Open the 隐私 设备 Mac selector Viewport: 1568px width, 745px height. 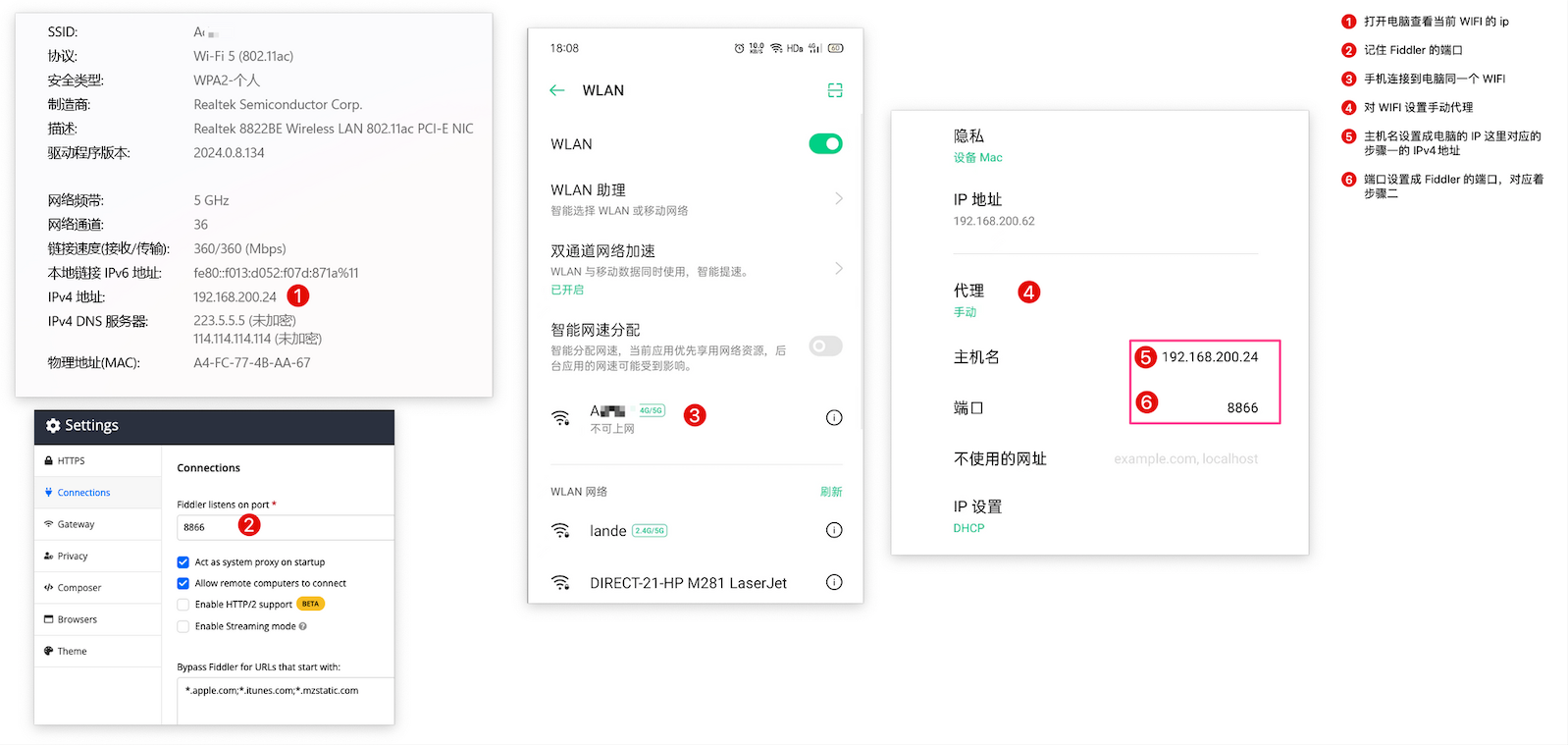tap(1106, 145)
